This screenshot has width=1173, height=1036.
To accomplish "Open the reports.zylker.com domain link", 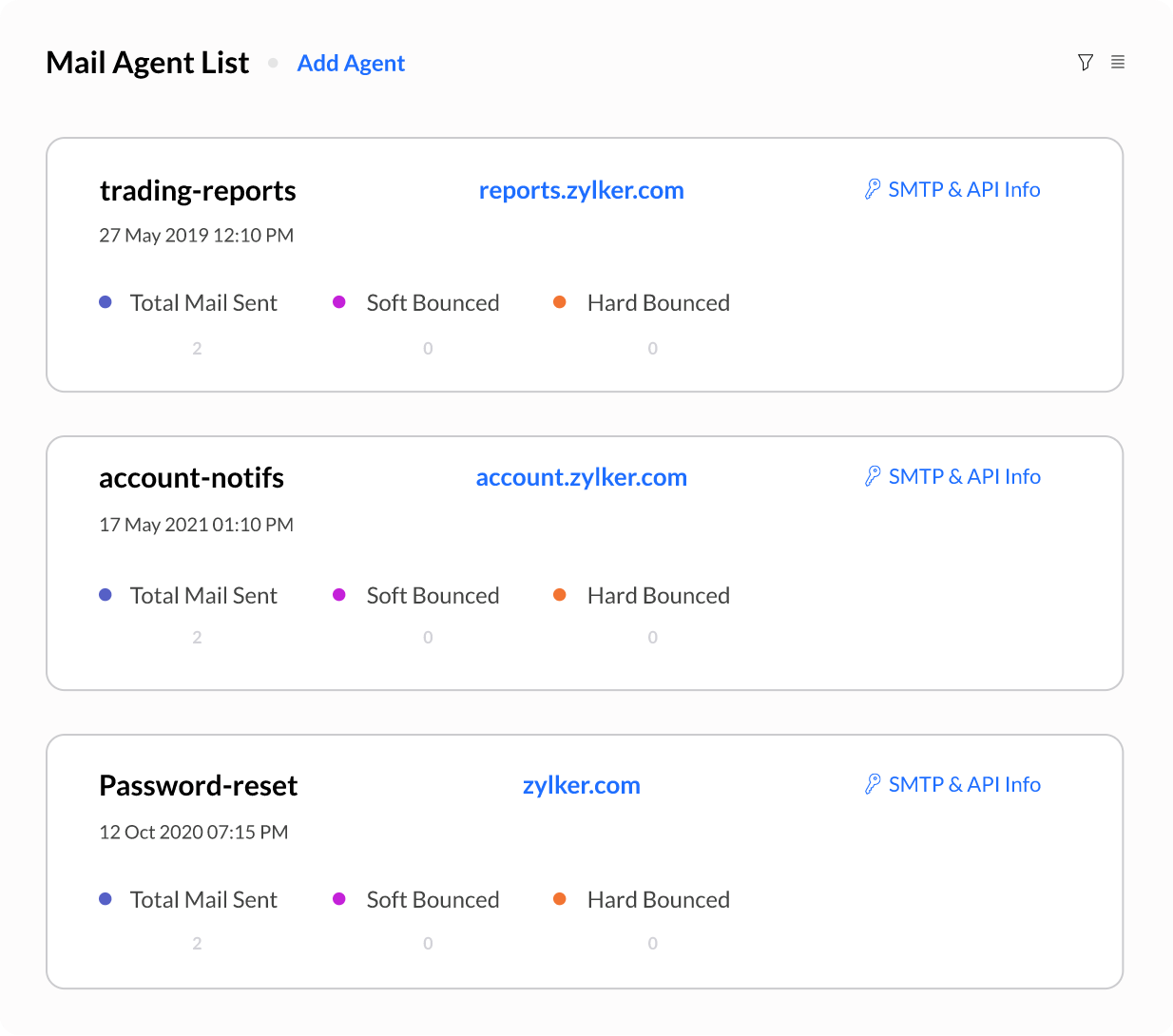I will [x=581, y=189].
